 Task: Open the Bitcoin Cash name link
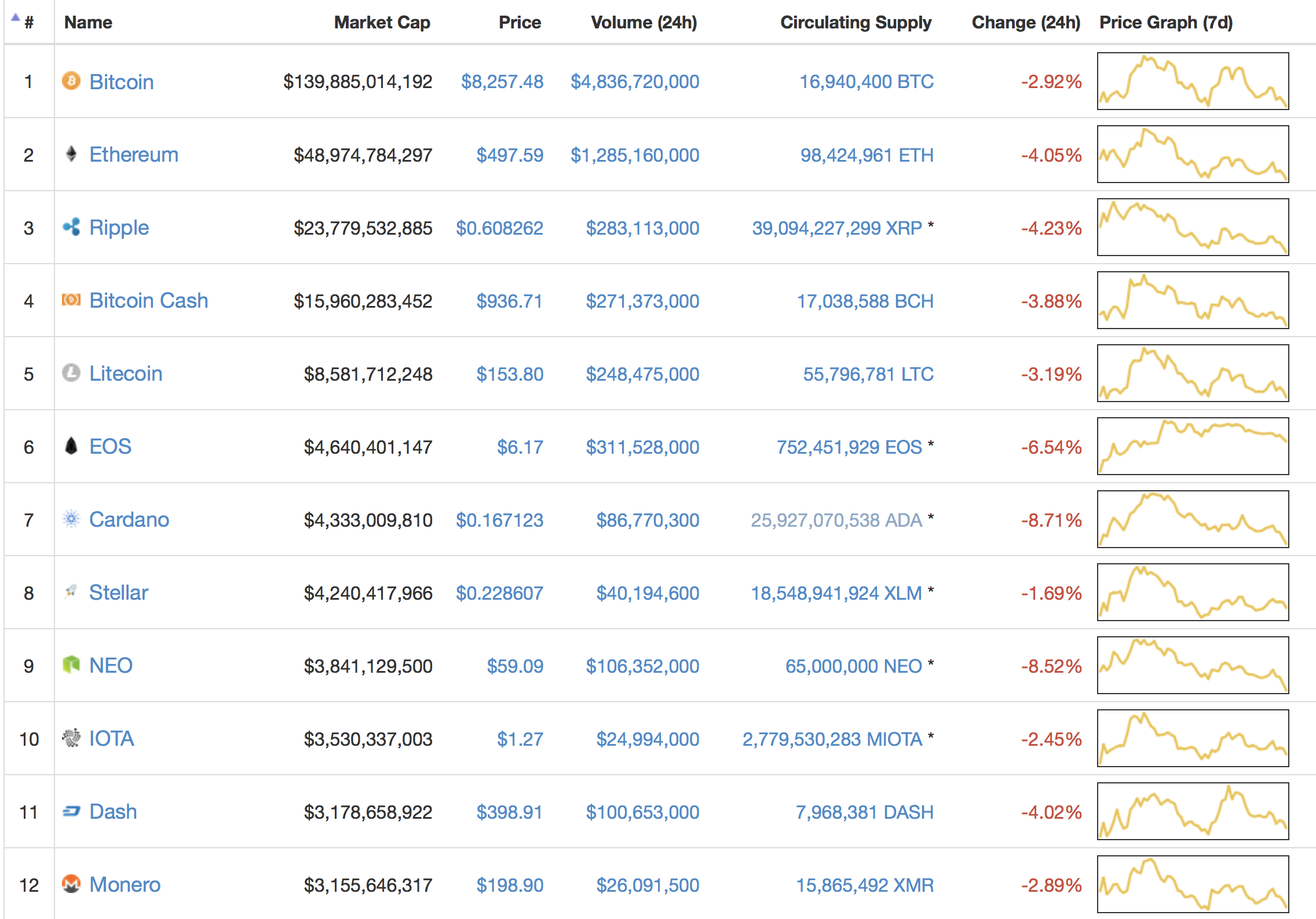(149, 301)
